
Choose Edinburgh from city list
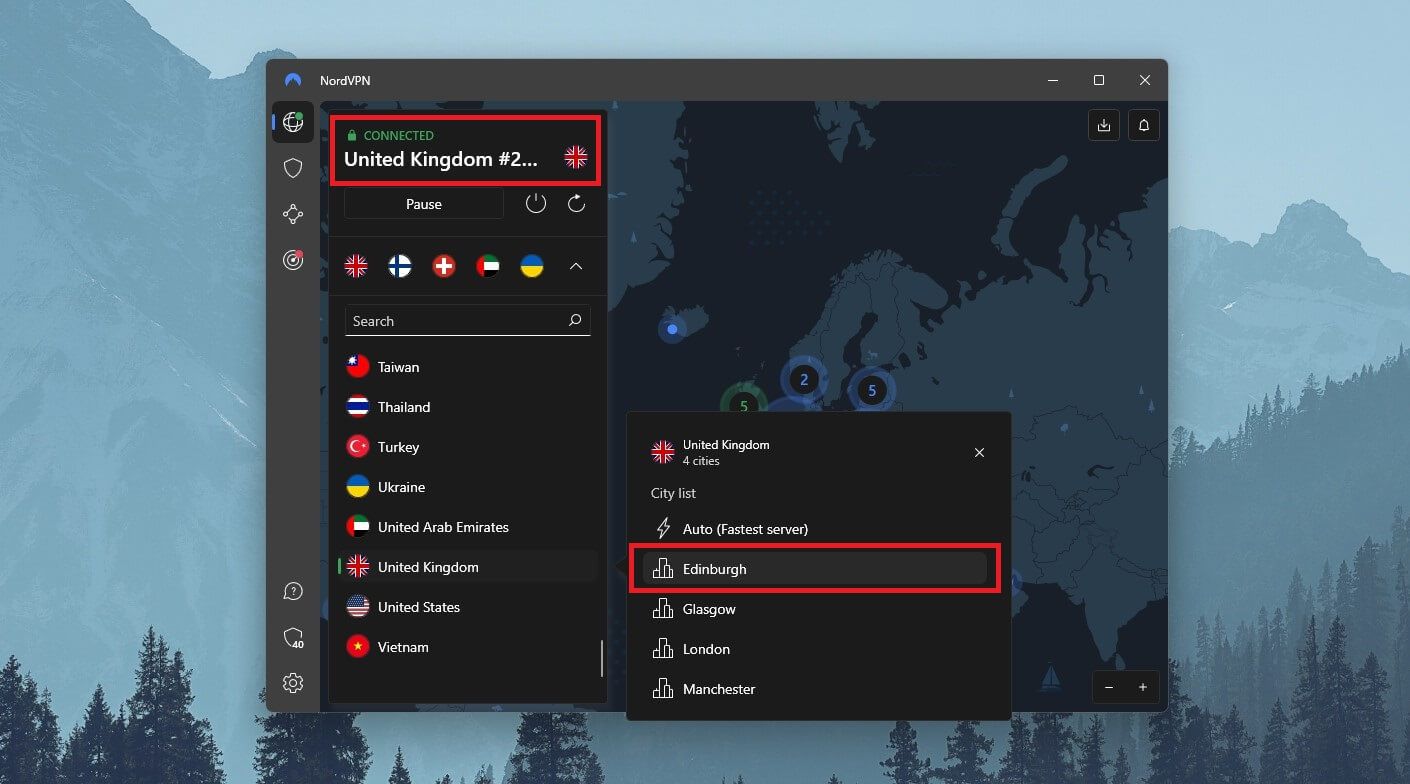[x=815, y=569]
